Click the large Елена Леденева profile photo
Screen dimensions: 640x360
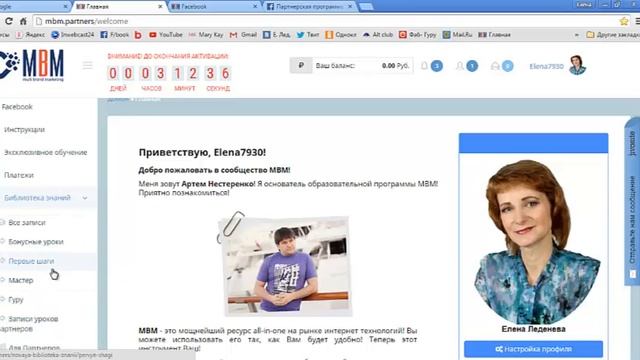pos(536,242)
